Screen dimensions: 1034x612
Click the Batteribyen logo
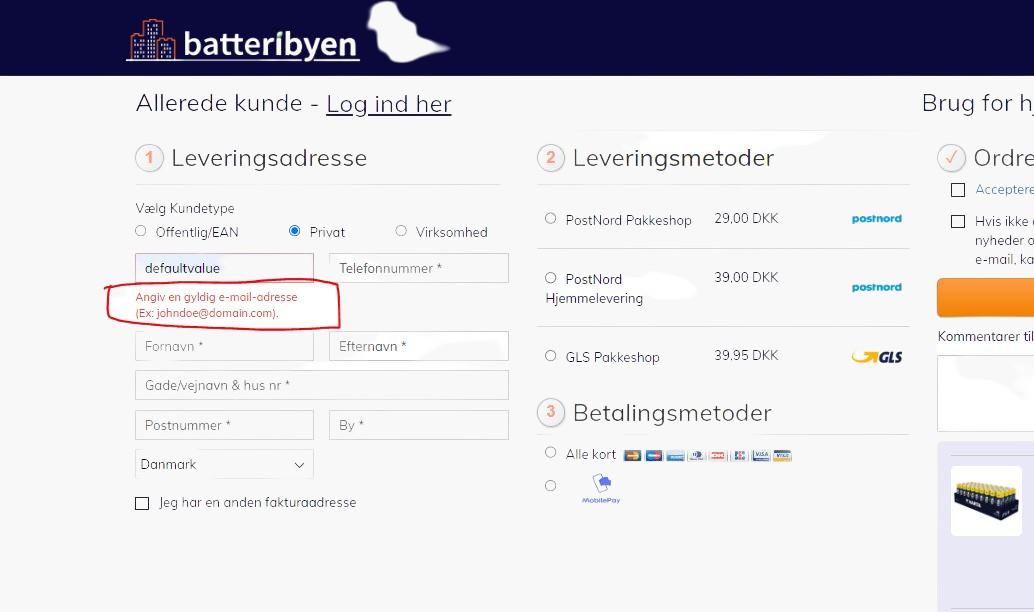pos(243,41)
